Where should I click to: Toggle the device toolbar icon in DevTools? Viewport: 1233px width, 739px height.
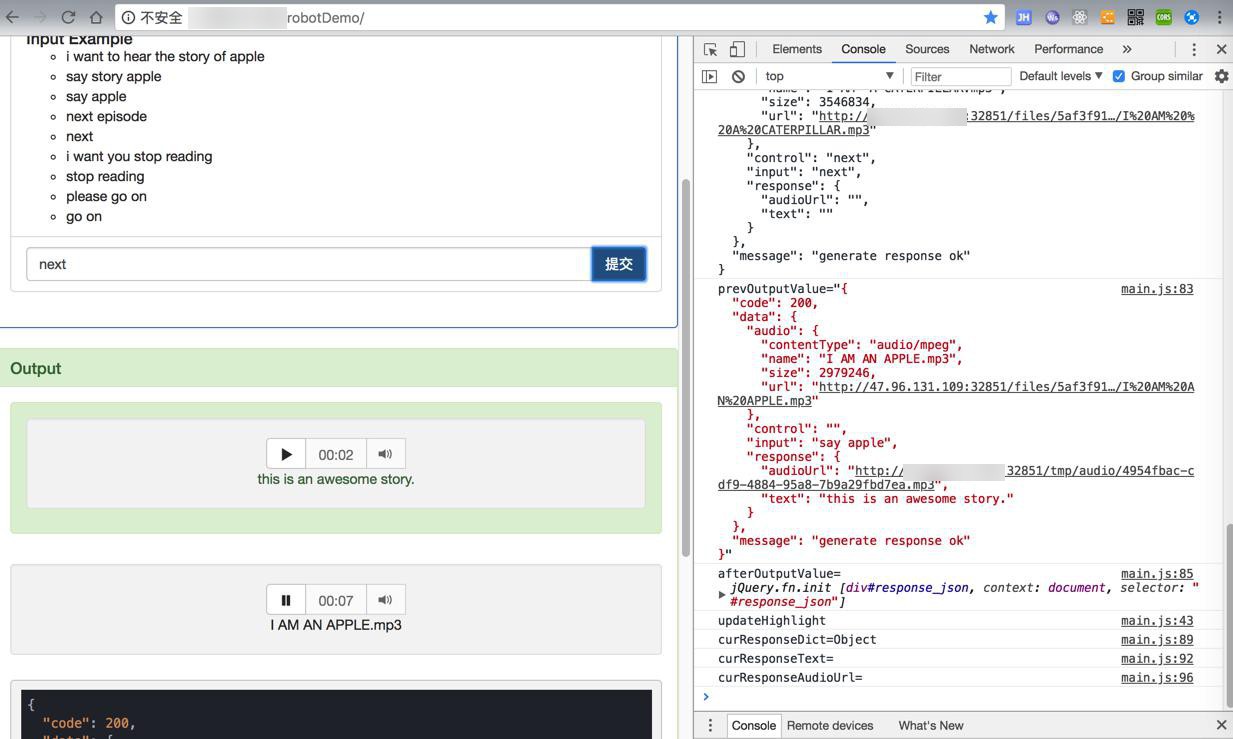737,49
